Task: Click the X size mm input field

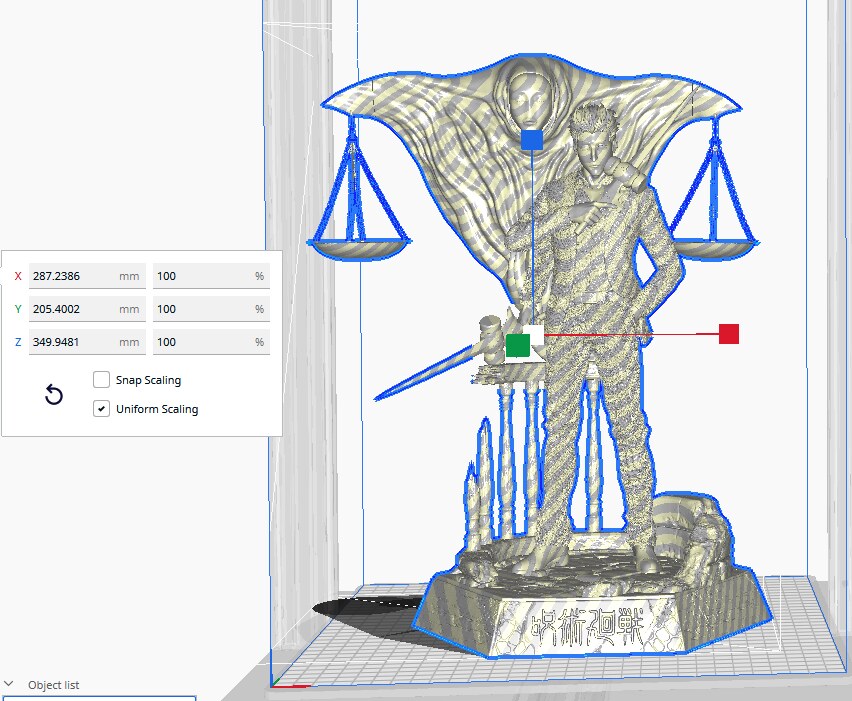Action: (87, 276)
